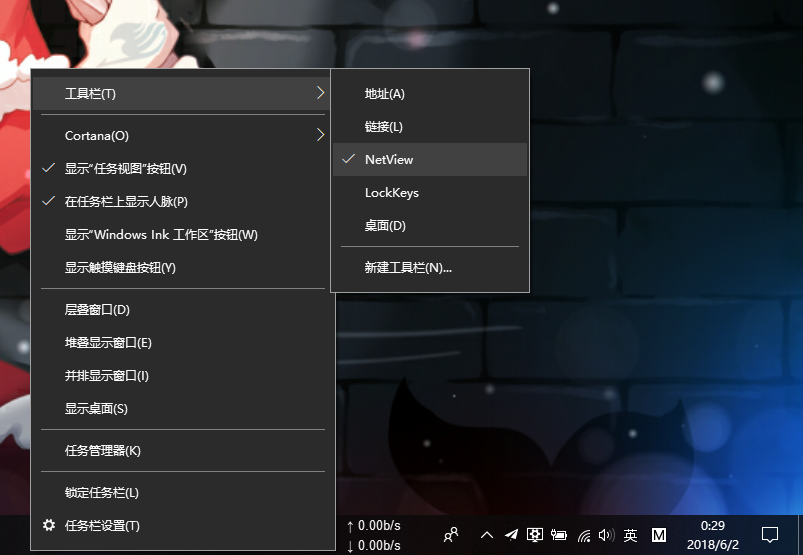Open the clock showing 0:29 2018/6/2
The height and width of the screenshot is (555, 803).
(712, 535)
